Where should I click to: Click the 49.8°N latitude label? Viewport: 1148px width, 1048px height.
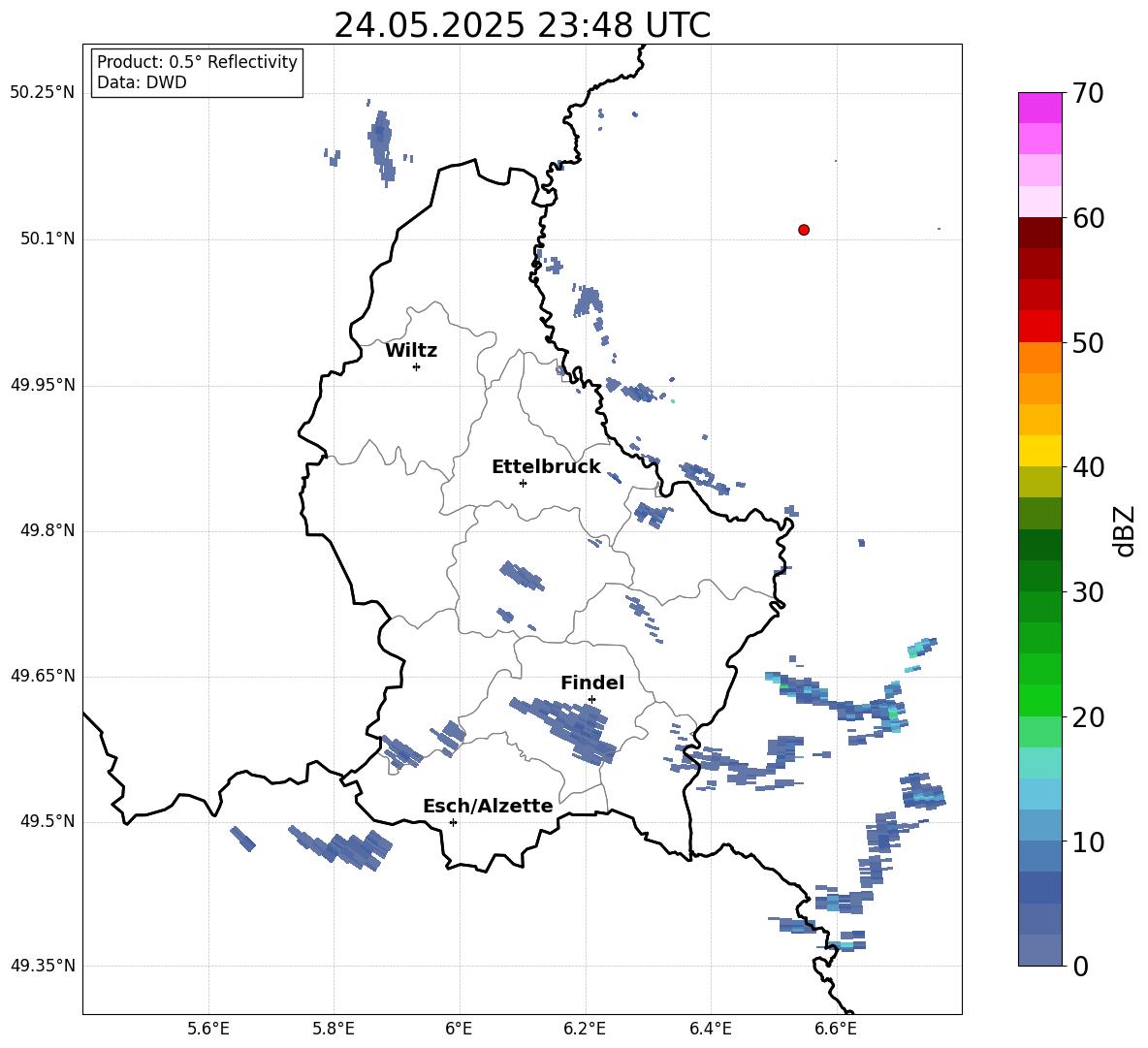point(48,530)
